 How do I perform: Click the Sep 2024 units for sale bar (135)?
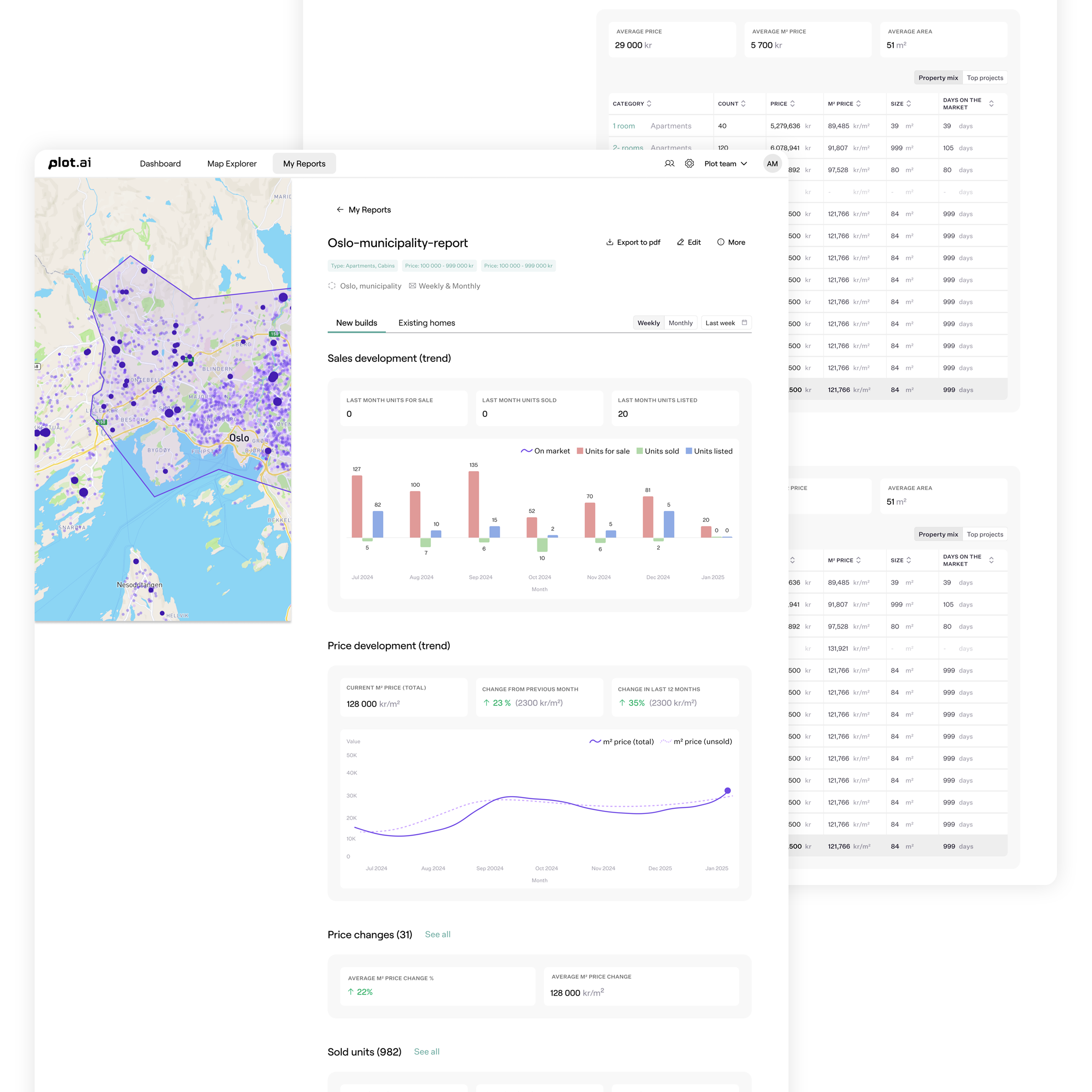point(474,504)
